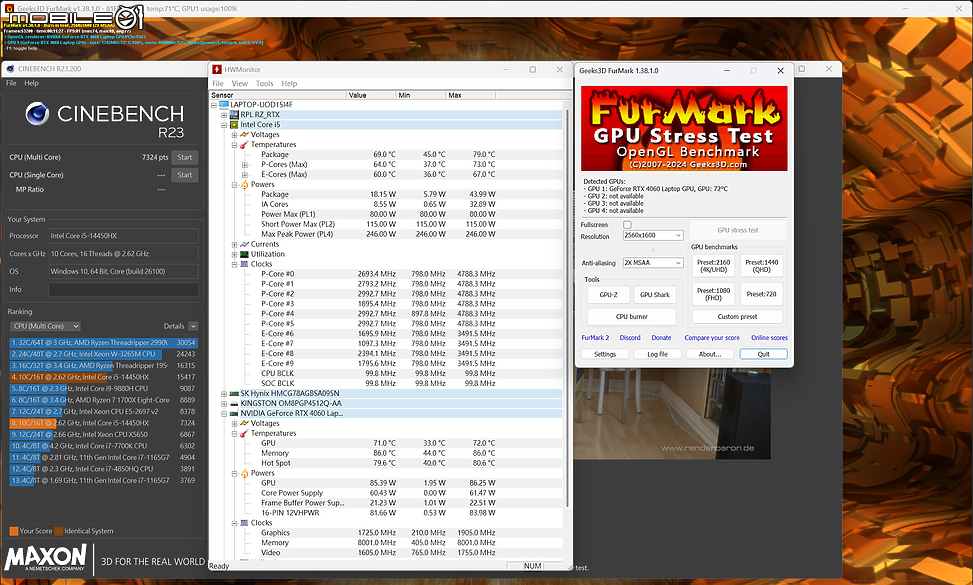Open FurMark Settings
This screenshot has width=973, height=585.
605,354
